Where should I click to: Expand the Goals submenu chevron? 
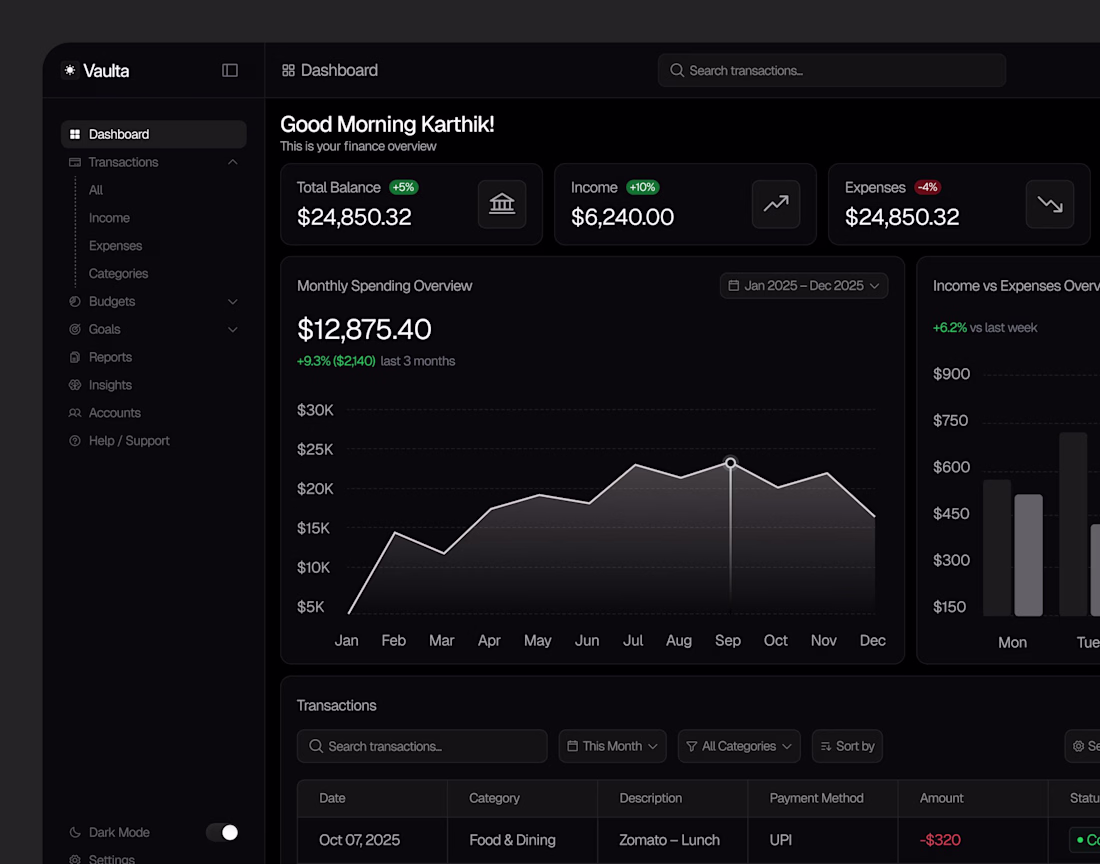tap(233, 330)
